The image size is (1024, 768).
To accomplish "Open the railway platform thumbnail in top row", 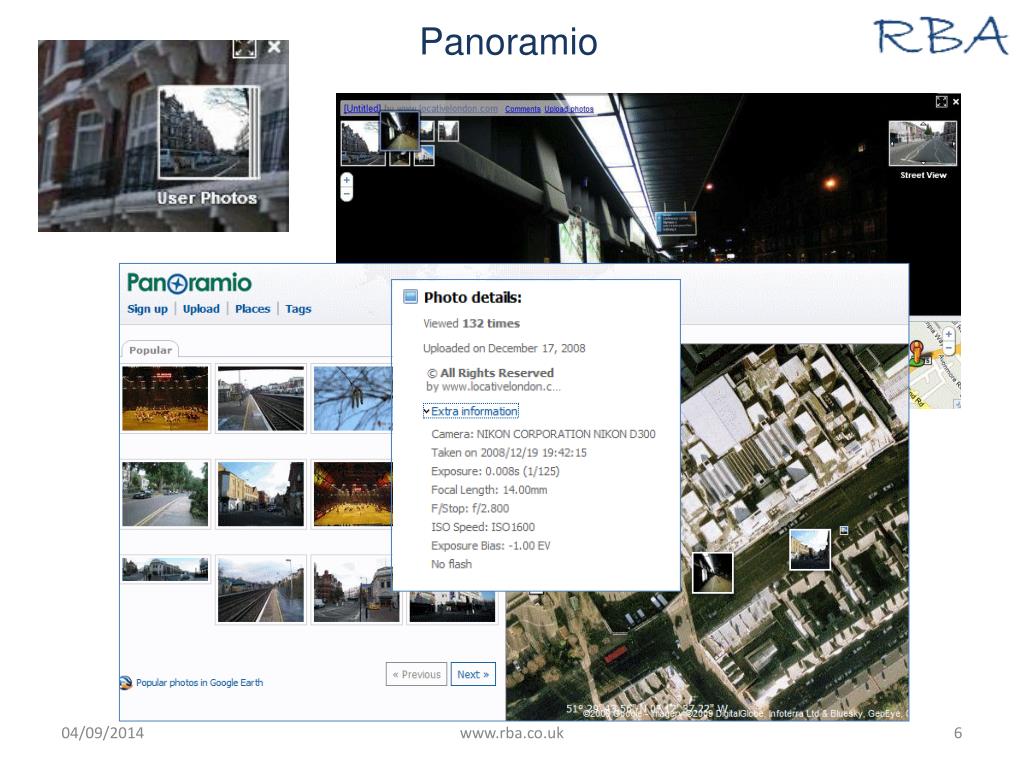I will 261,398.
